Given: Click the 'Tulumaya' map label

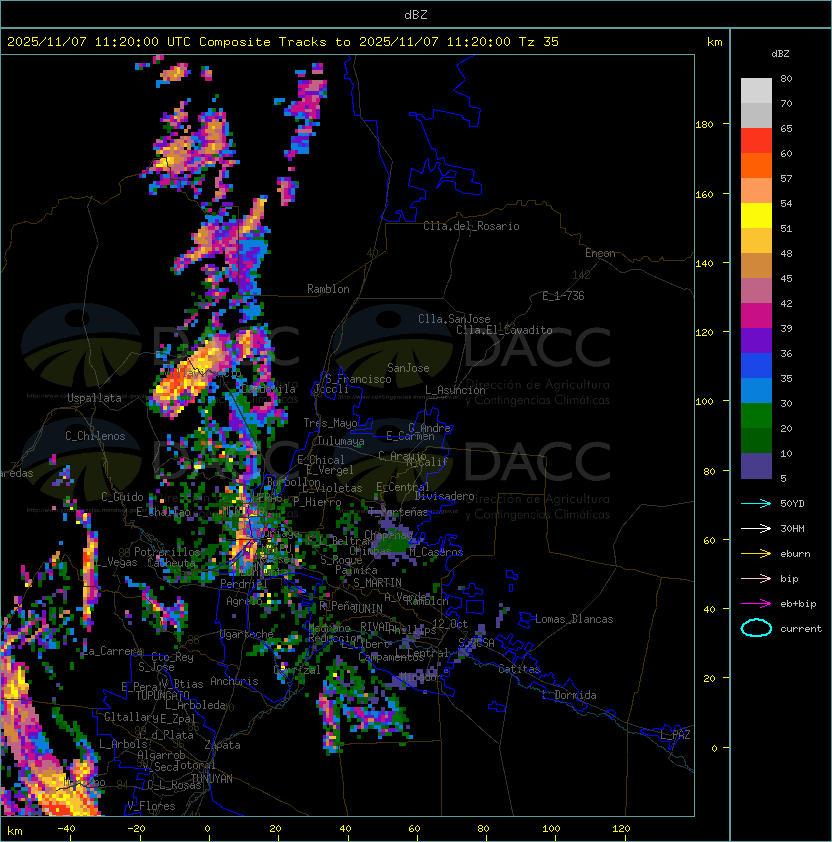Looking at the screenshot, I should click(x=341, y=441).
